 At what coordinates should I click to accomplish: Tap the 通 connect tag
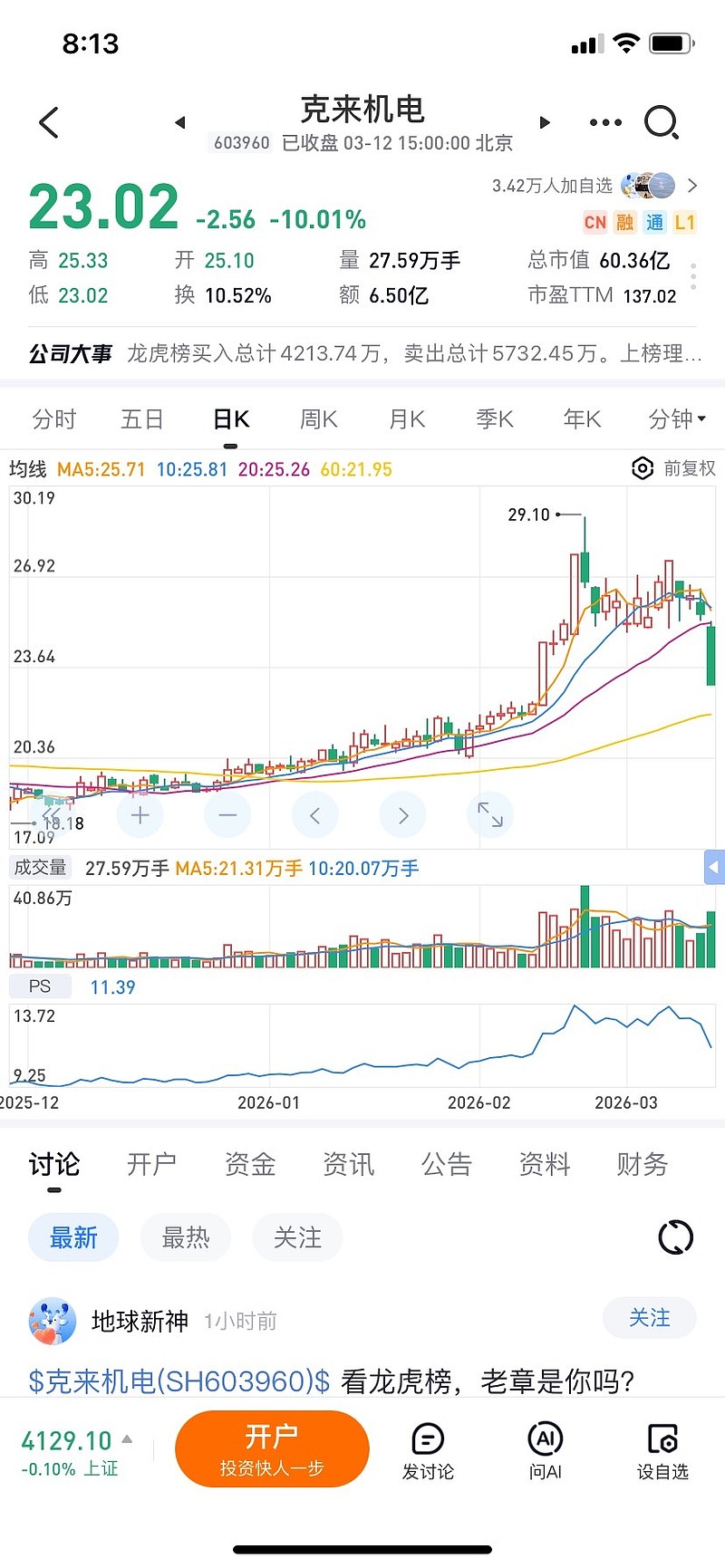(654, 222)
